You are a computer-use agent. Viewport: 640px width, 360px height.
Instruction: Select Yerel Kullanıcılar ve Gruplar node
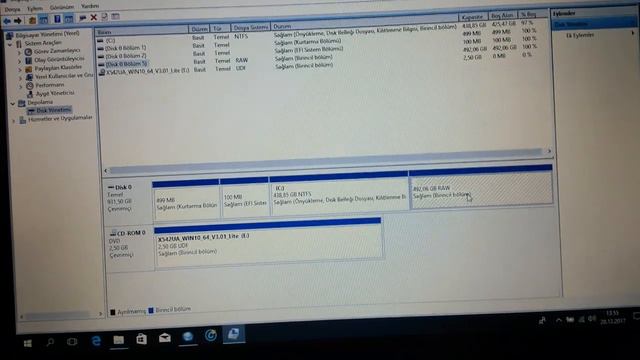coord(64,76)
